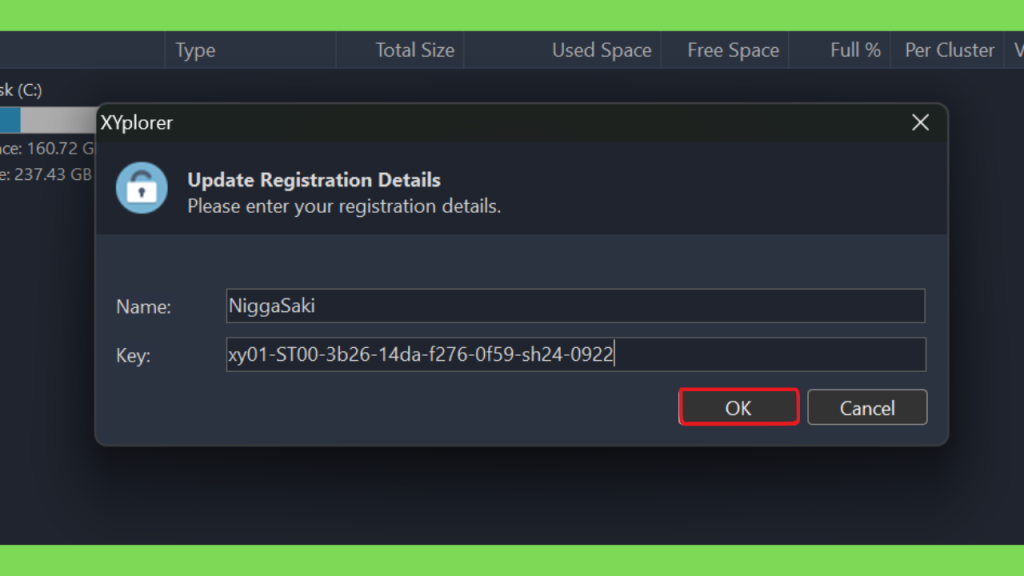
Task: Click the C: drive usage bar
Action: click(x=48, y=120)
